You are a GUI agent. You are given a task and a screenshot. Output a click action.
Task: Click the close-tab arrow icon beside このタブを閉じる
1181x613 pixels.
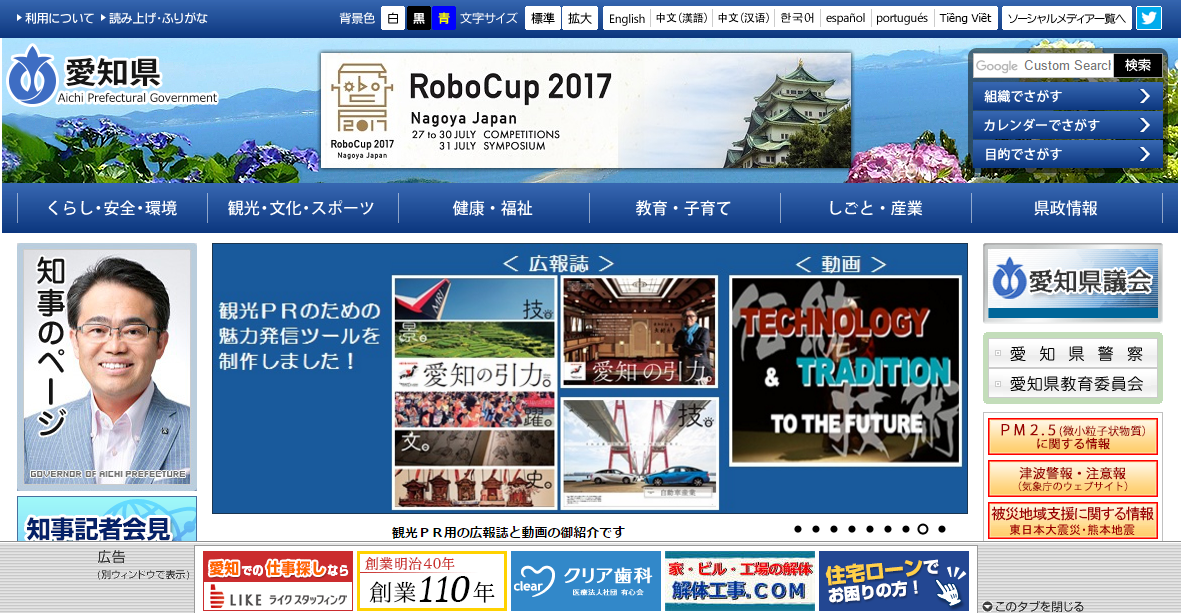coord(987,606)
